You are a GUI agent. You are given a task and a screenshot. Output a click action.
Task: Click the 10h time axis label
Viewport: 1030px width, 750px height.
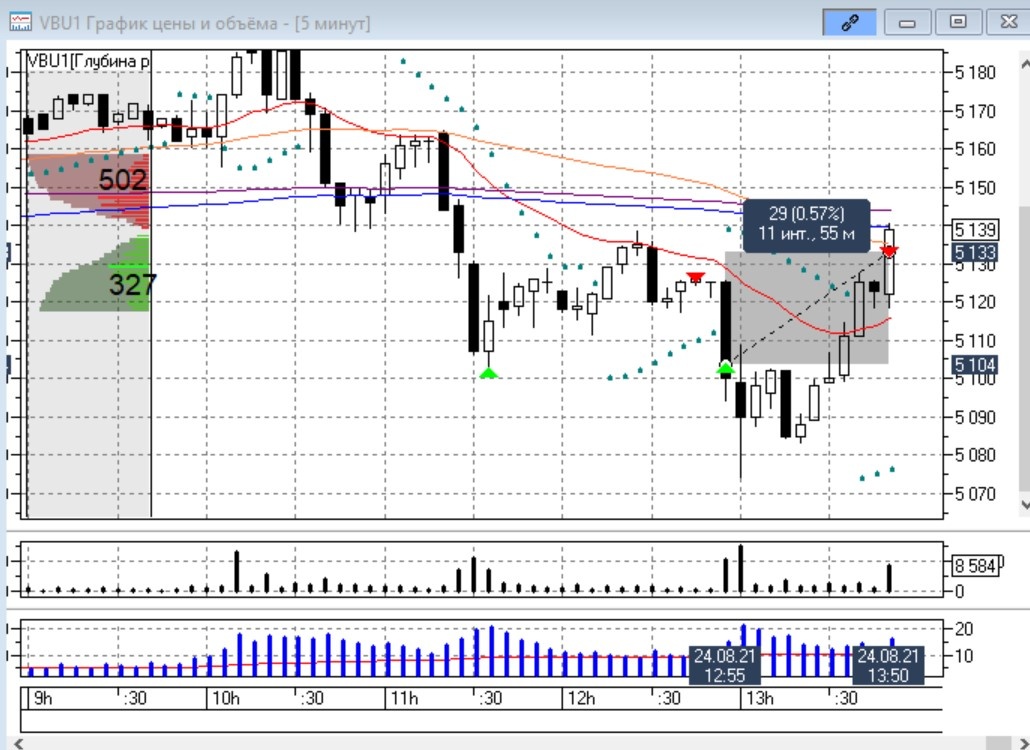[x=225, y=698]
